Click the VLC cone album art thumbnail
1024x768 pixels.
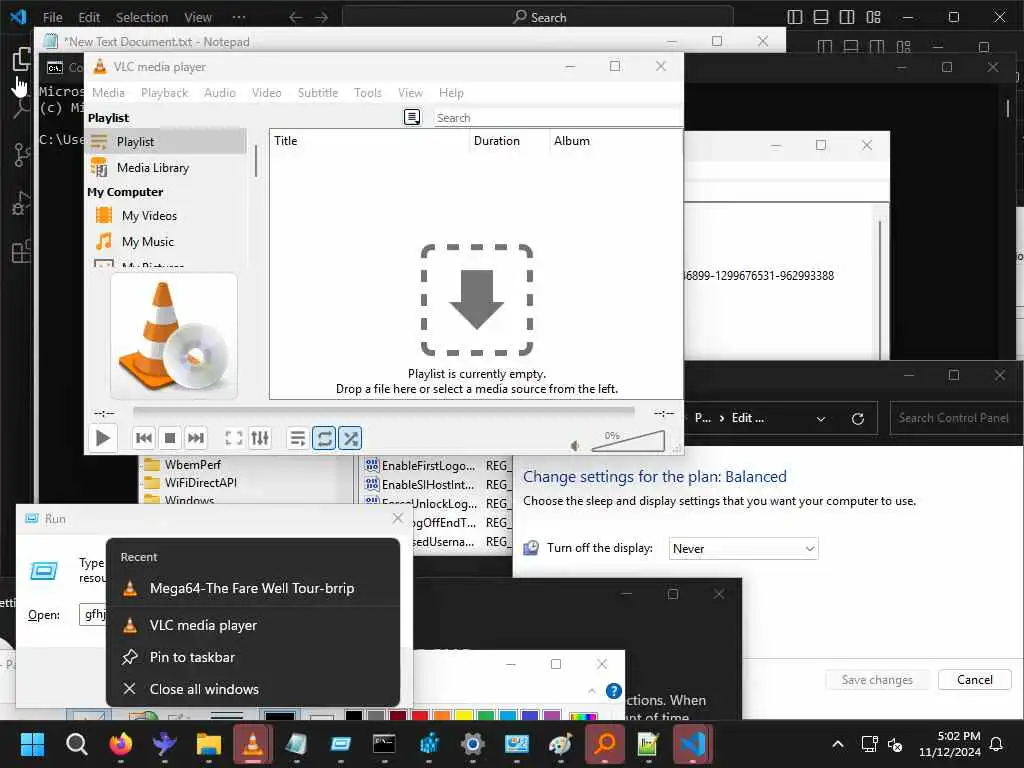coord(174,336)
